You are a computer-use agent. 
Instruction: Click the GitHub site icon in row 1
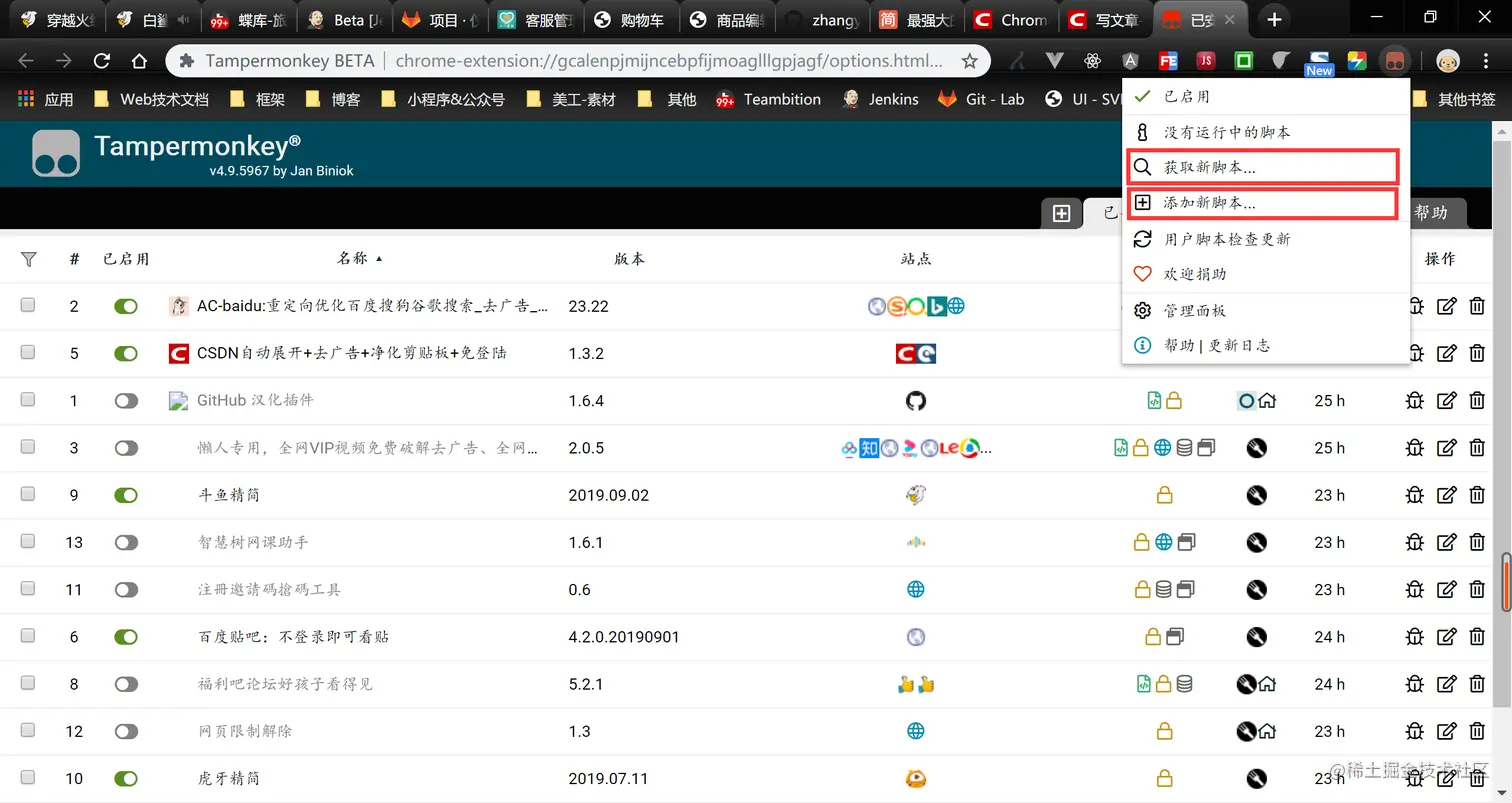[916, 401]
